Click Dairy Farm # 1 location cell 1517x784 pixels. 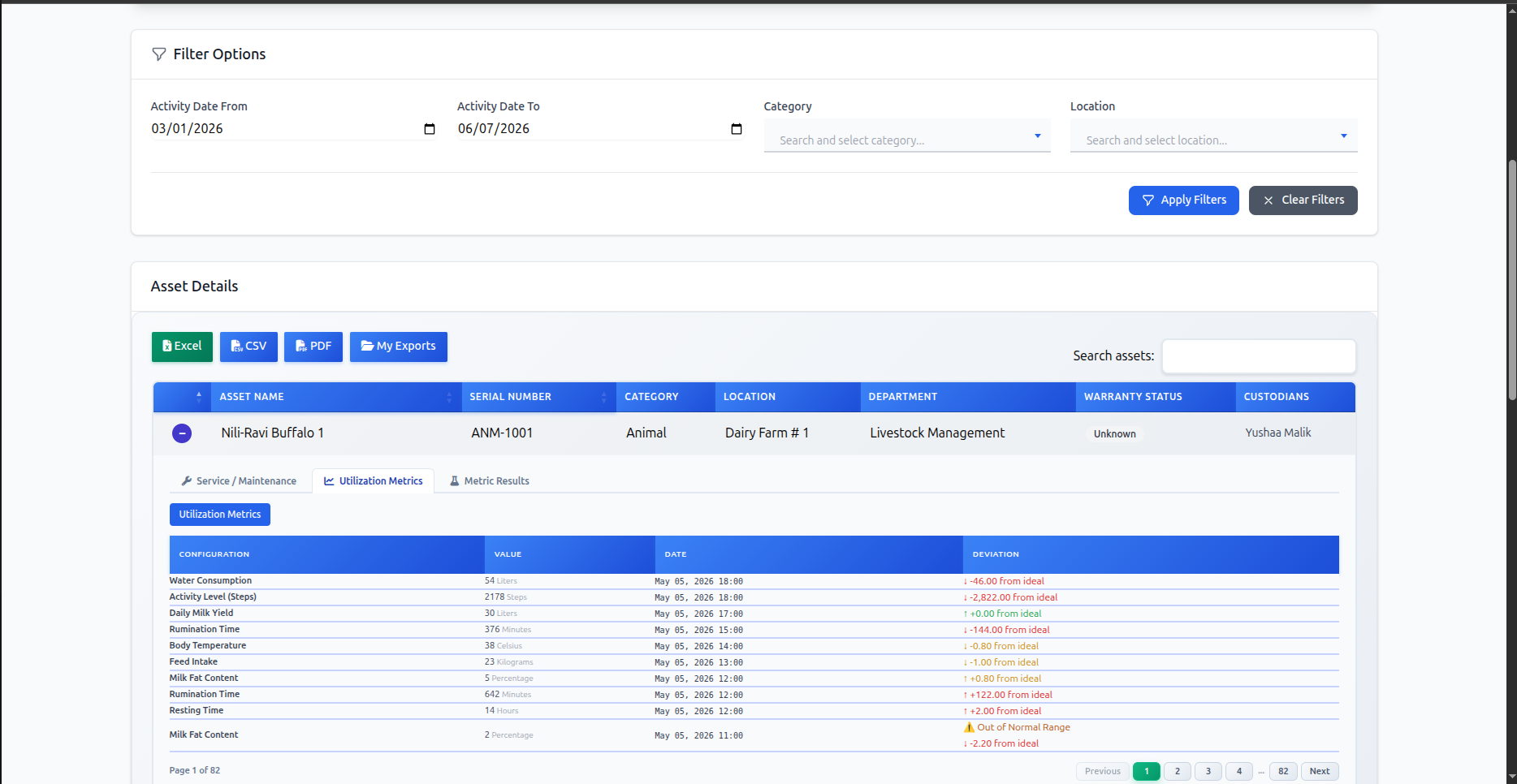pos(767,433)
